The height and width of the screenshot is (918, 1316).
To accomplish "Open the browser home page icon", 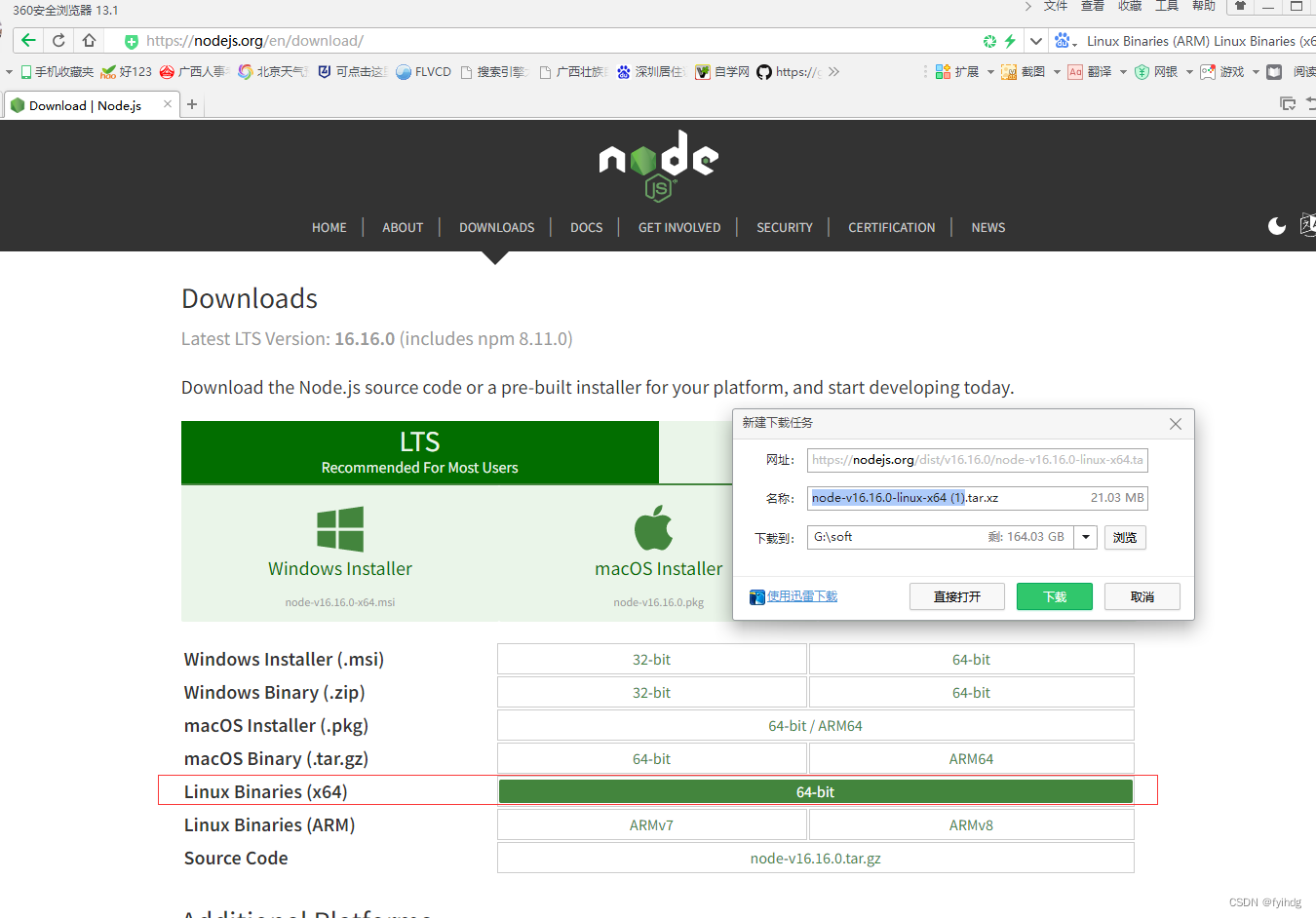I will coord(89,41).
